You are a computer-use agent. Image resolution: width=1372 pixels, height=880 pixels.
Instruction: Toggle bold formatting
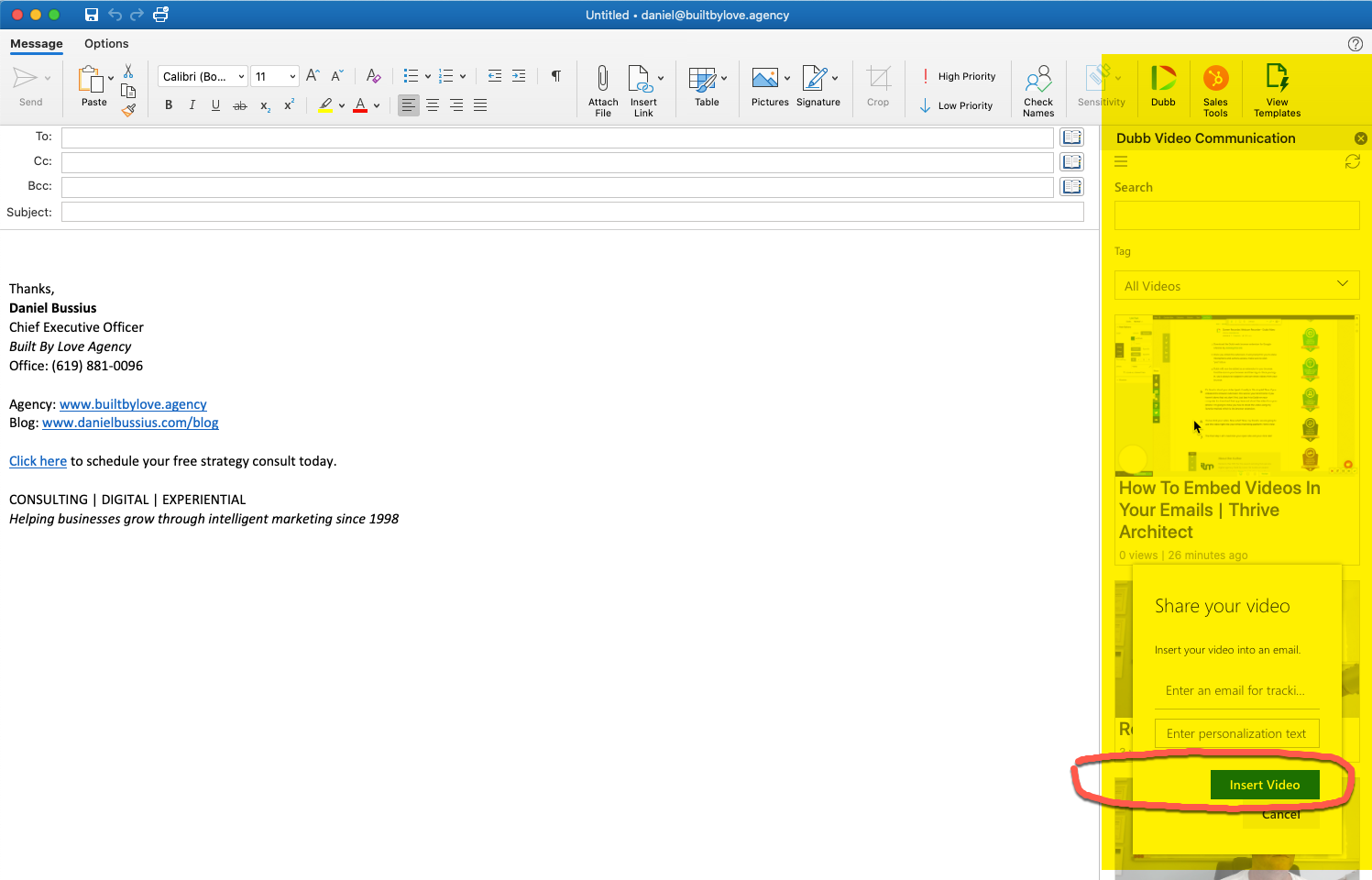pyautogui.click(x=169, y=105)
